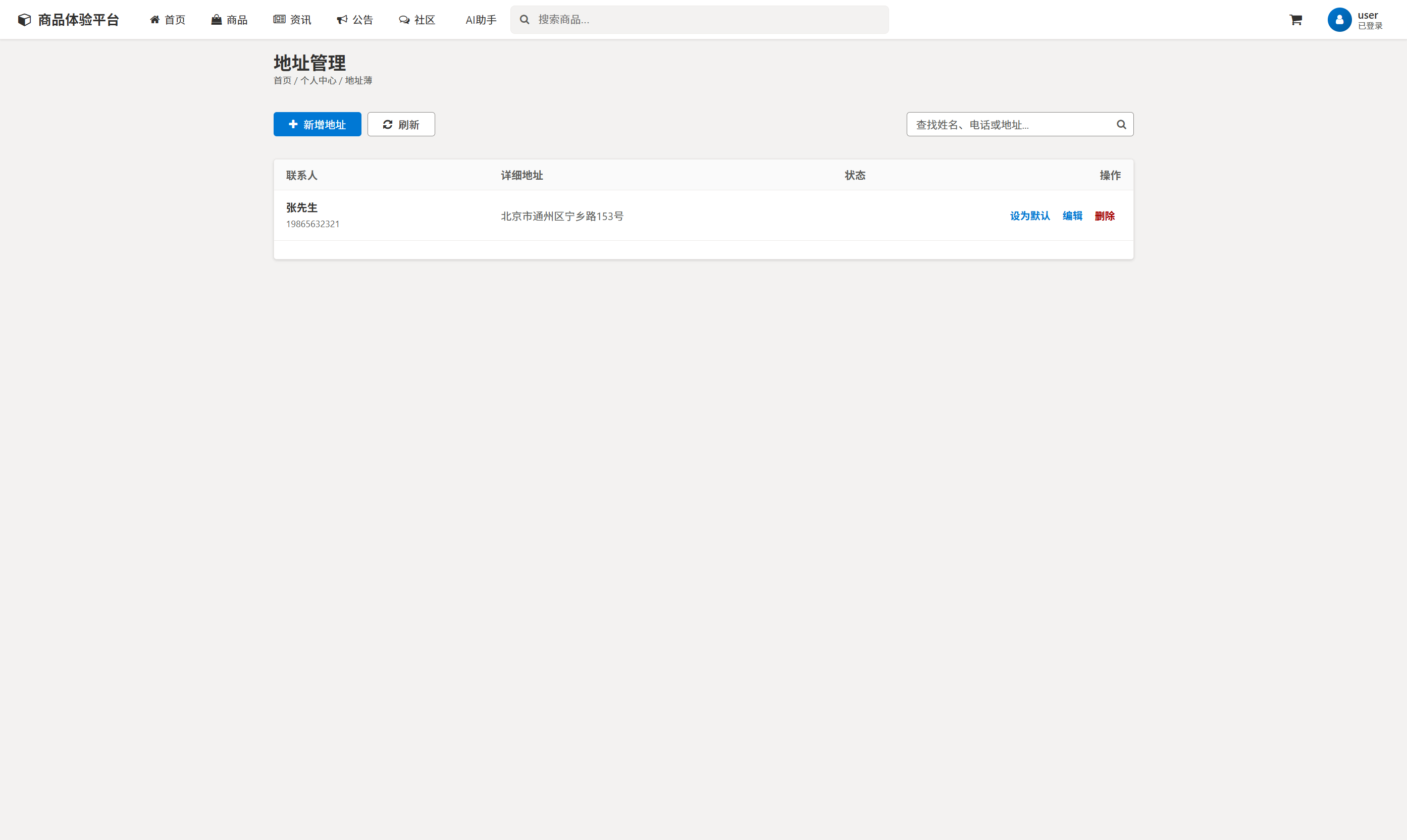
Task: Click the briefcase icon next to 商品
Action: pyautogui.click(x=215, y=19)
